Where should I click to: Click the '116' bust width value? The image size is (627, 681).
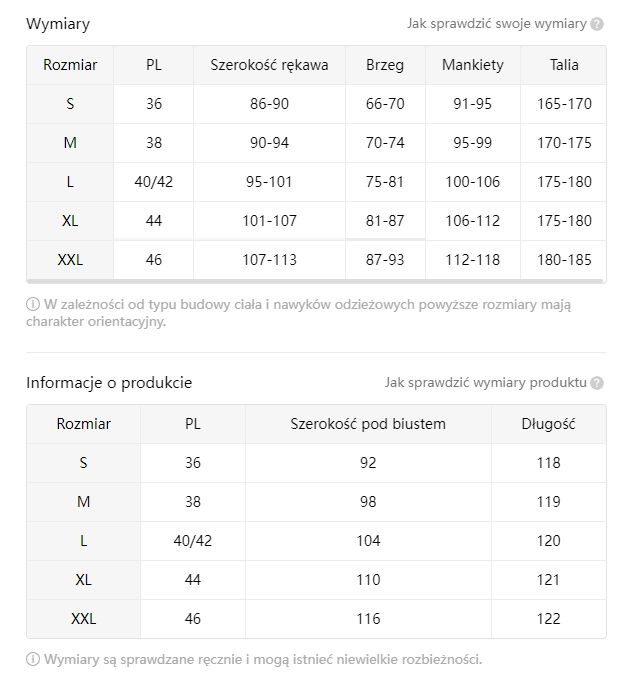[368, 619]
